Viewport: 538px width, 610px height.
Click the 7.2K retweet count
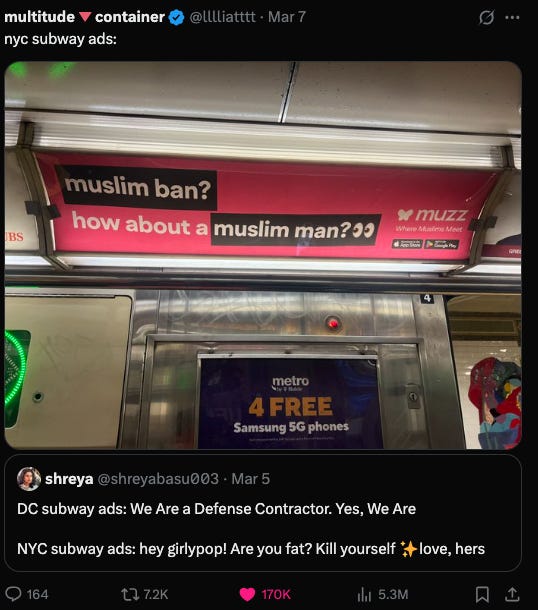coord(156,594)
